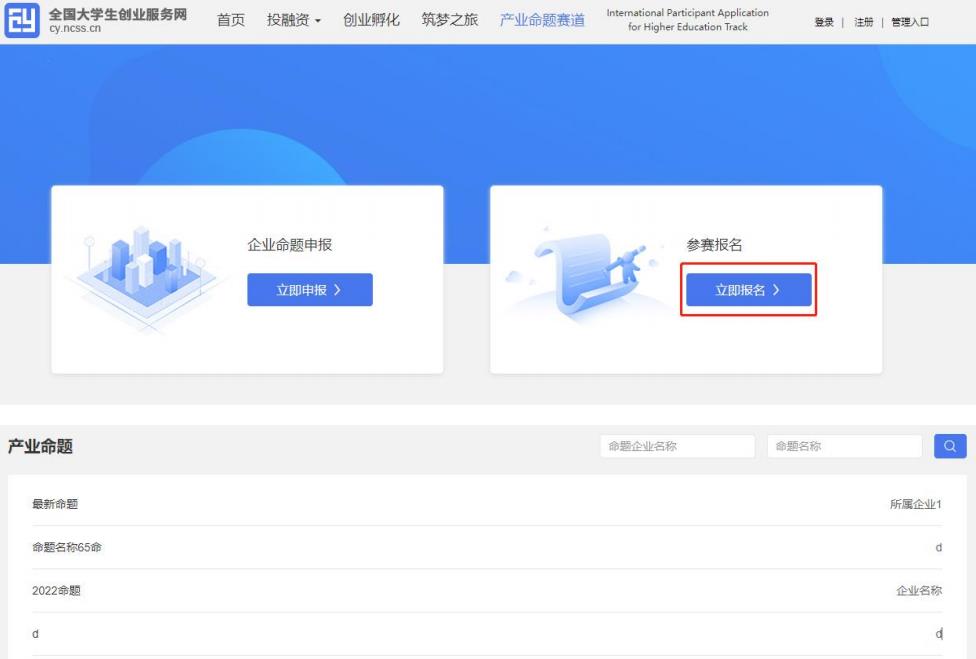Open the 创业孵化 nav item
Viewport: 976px width, 659px height.
[x=371, y=21]
